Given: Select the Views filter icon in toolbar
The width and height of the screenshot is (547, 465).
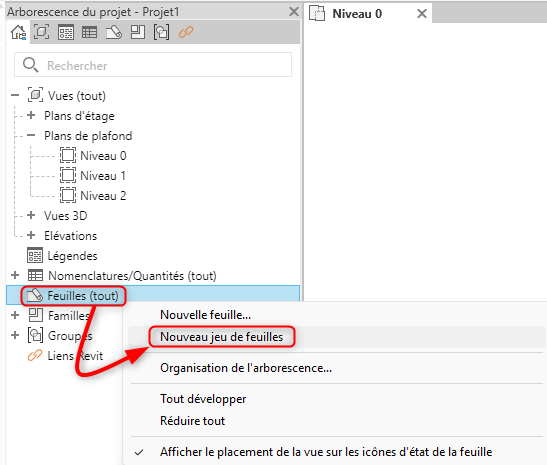Looking at the screenshot, I should (41, 32).
